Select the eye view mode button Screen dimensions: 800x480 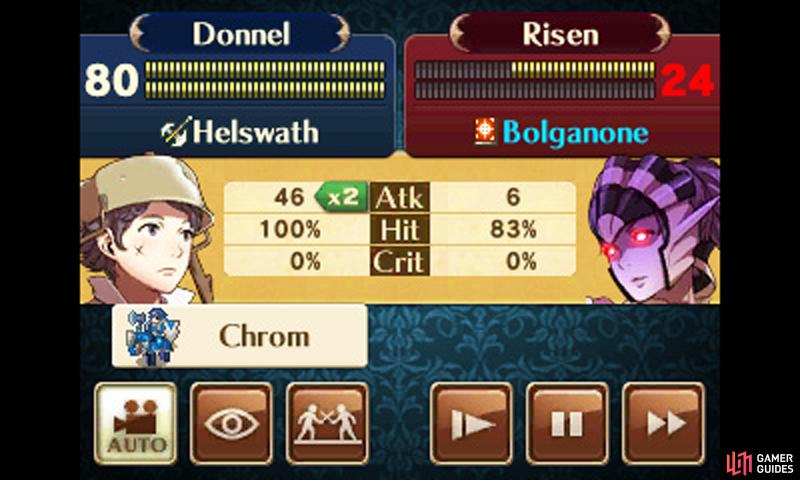point(231,423)
